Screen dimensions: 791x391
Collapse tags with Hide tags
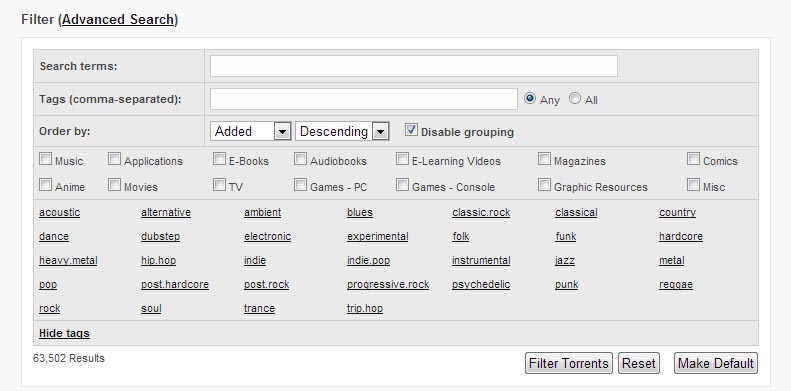pyautogui.click(x=64, y=333)
